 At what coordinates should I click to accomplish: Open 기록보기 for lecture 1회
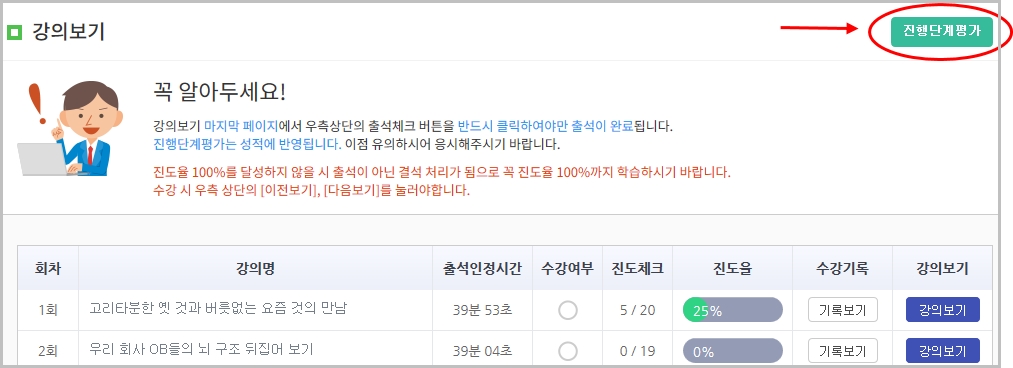tap(842, 310)
